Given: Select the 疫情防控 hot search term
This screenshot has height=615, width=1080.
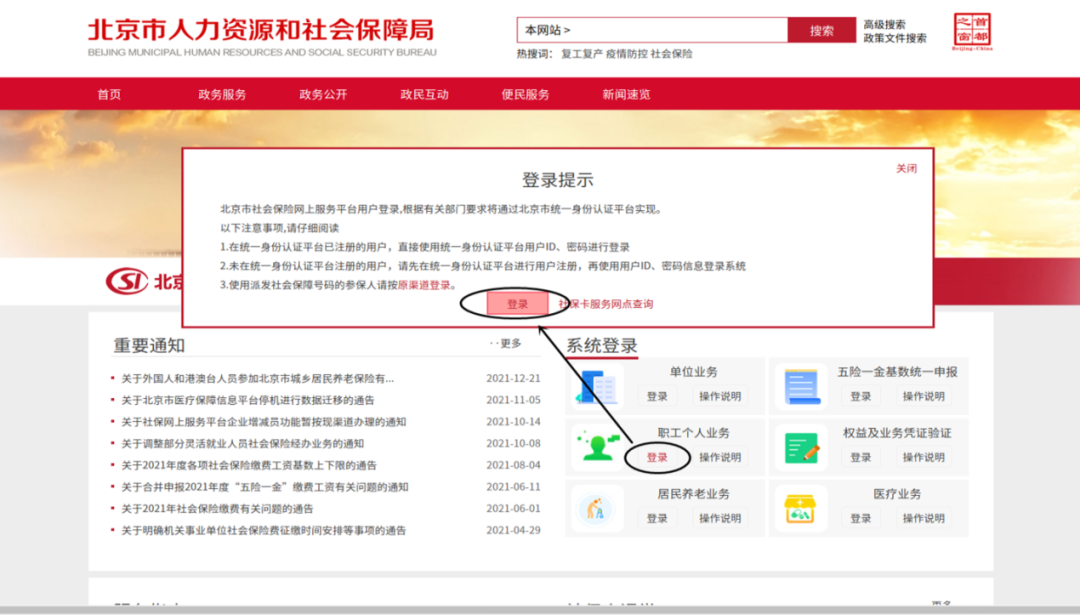Looking at the screenshot, I should click(x=627, y=54).
